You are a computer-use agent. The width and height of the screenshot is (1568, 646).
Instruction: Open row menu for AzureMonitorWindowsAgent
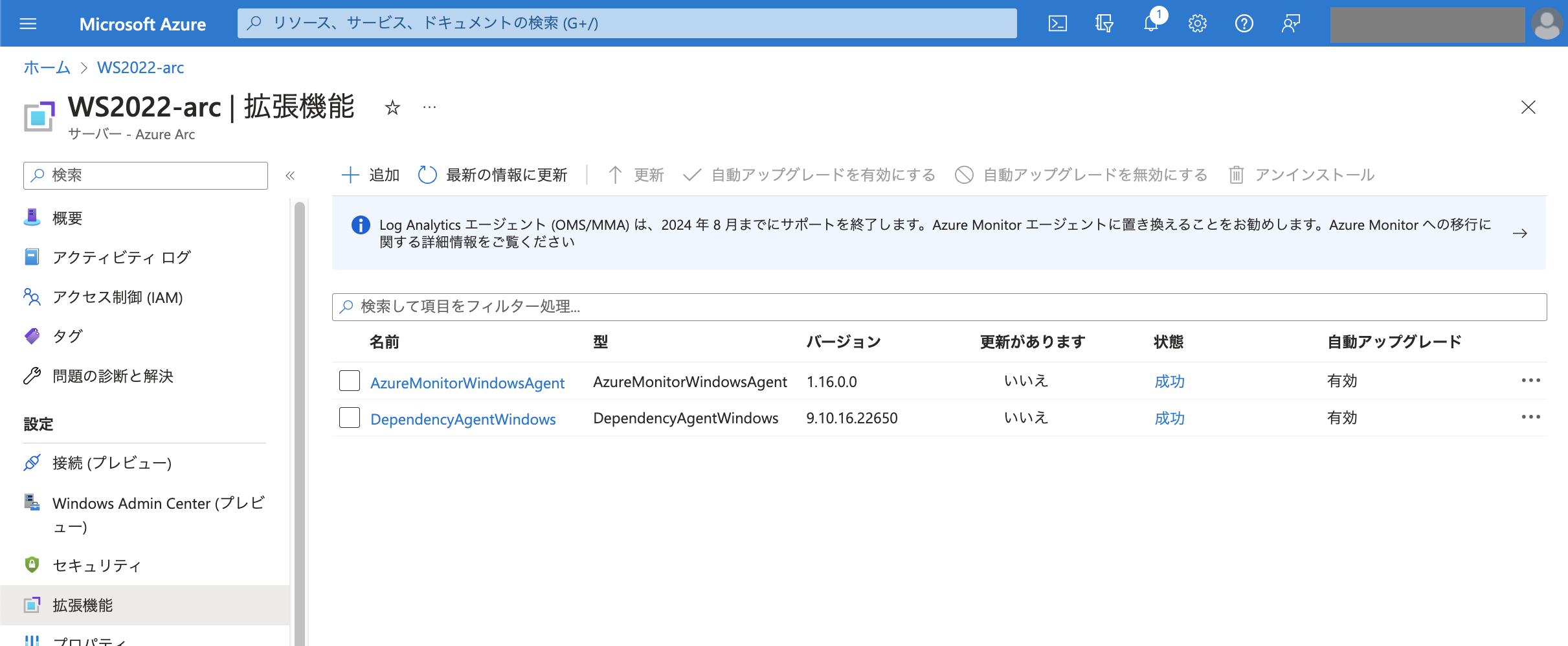click(x=1530, y=381)
